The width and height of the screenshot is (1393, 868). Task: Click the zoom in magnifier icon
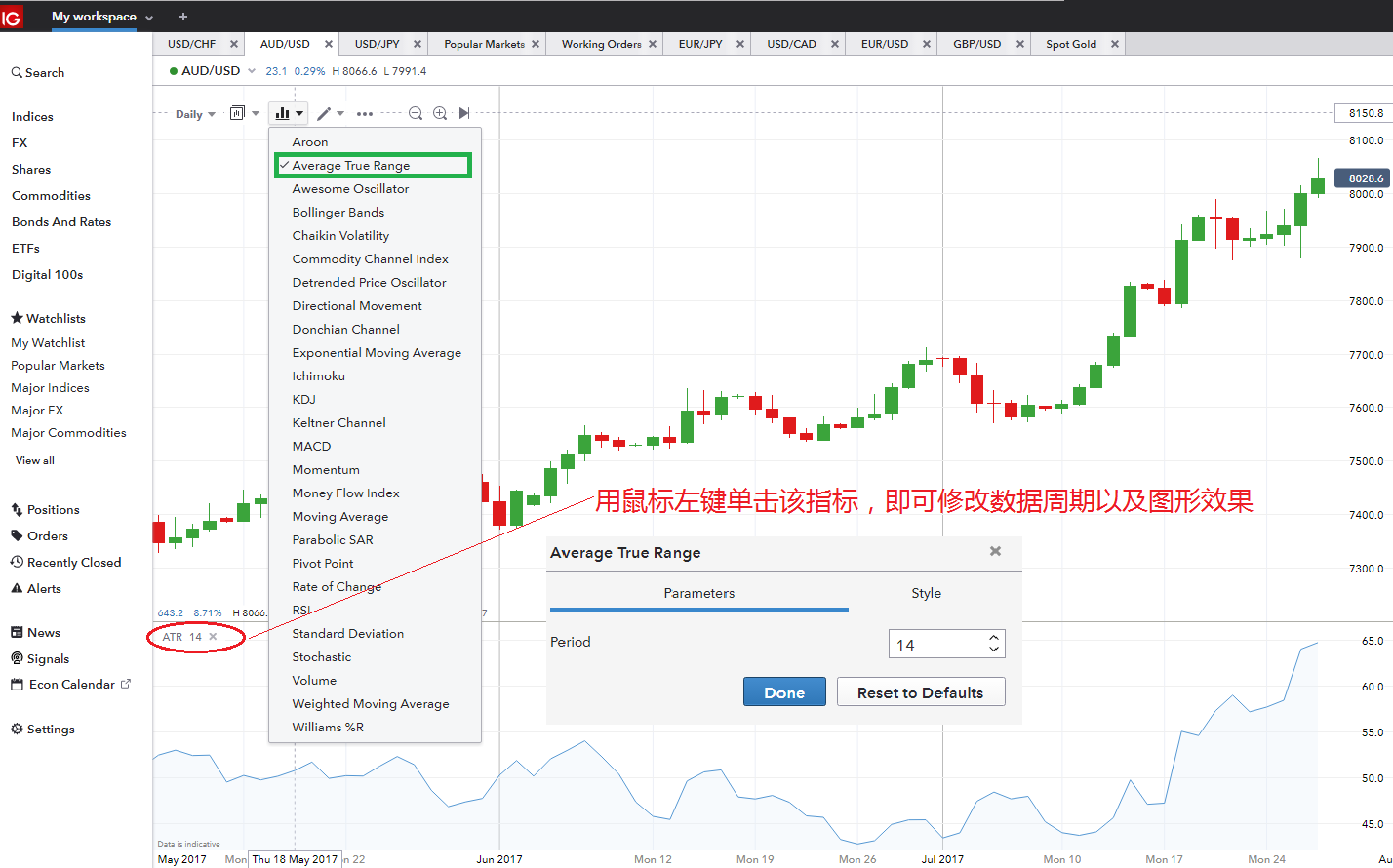[x=440, y=114]
